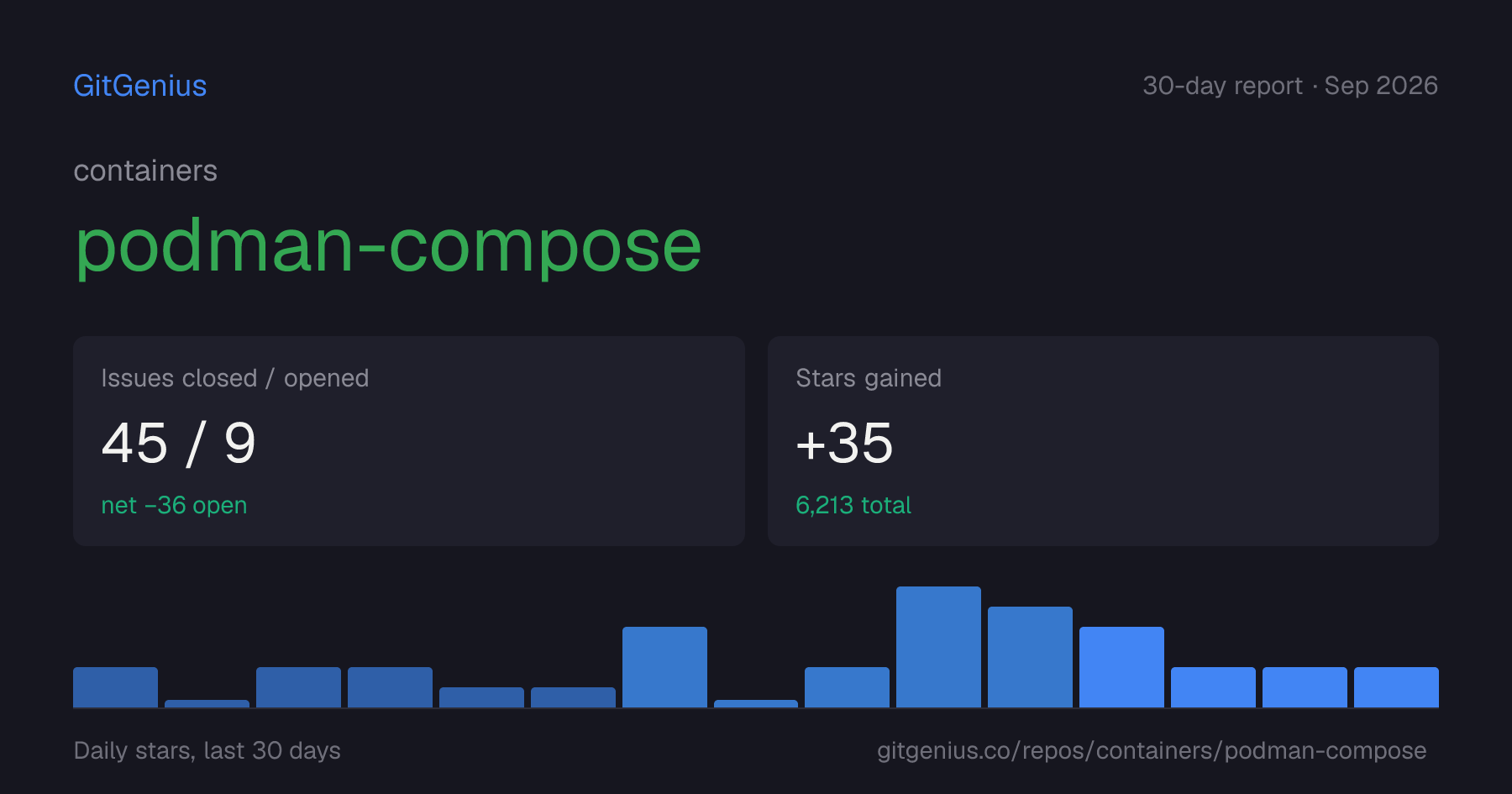Viewport: 1512px width, 794px height.
Task: Click the podman-compose repository title
Action: [388, 247]
